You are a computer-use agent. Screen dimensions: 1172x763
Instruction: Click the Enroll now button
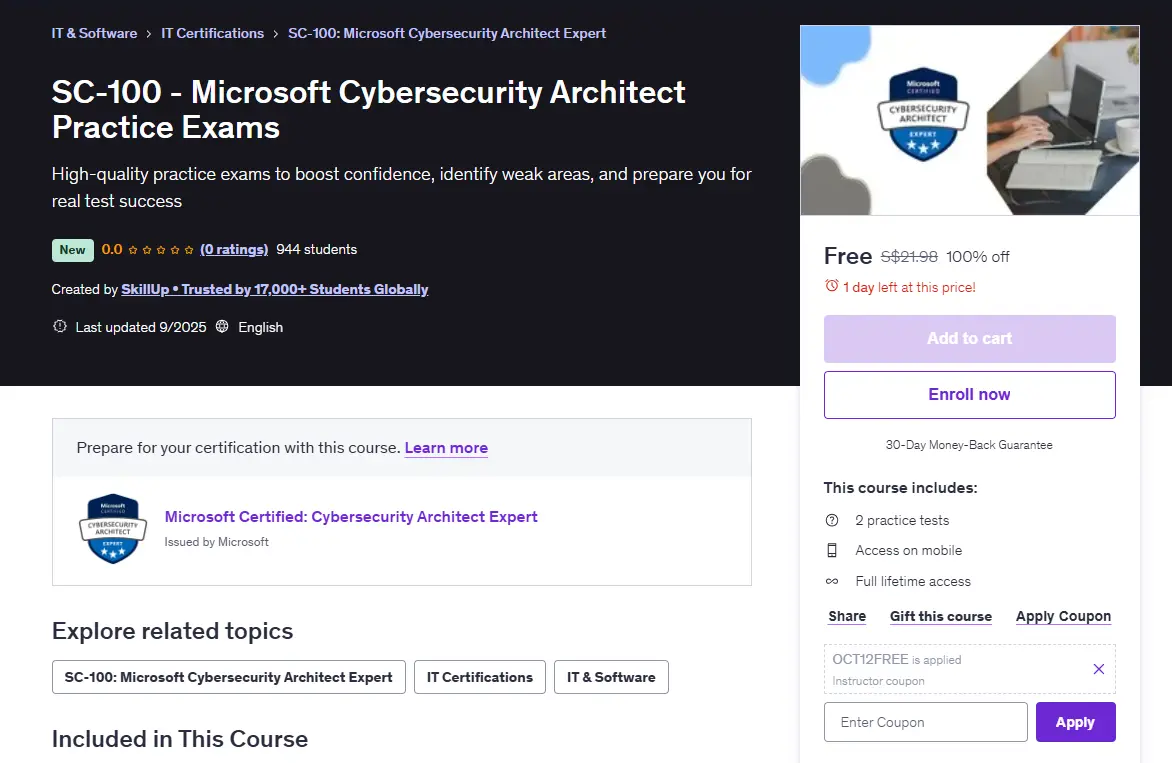[x=969, y=395]
